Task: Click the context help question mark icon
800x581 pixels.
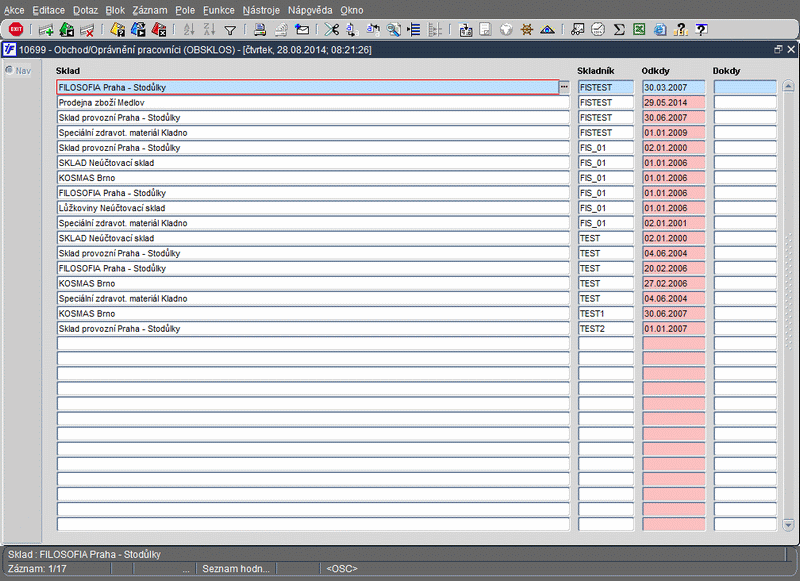Action: [x=702, y=30]
